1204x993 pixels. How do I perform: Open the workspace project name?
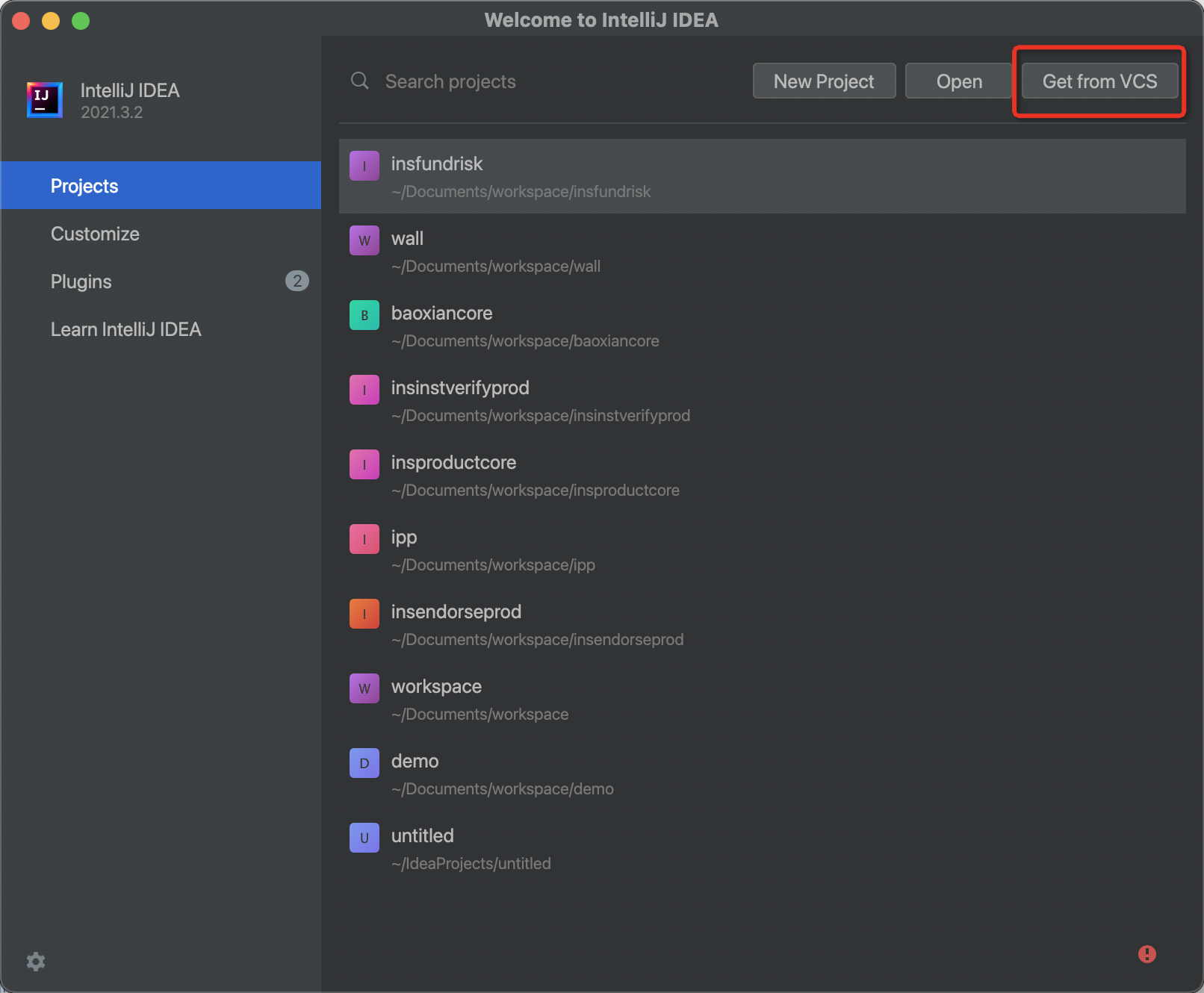[x=436, y=687]
